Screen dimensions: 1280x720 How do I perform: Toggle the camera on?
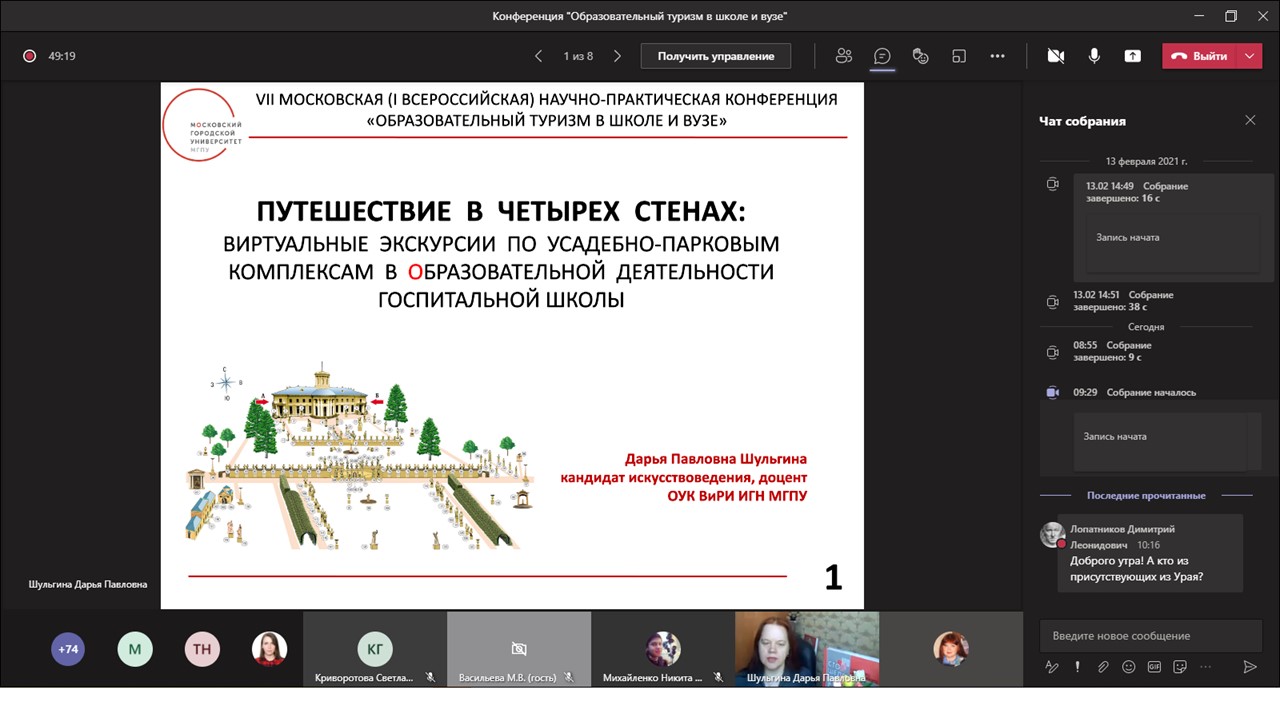tap(1055, 56)
